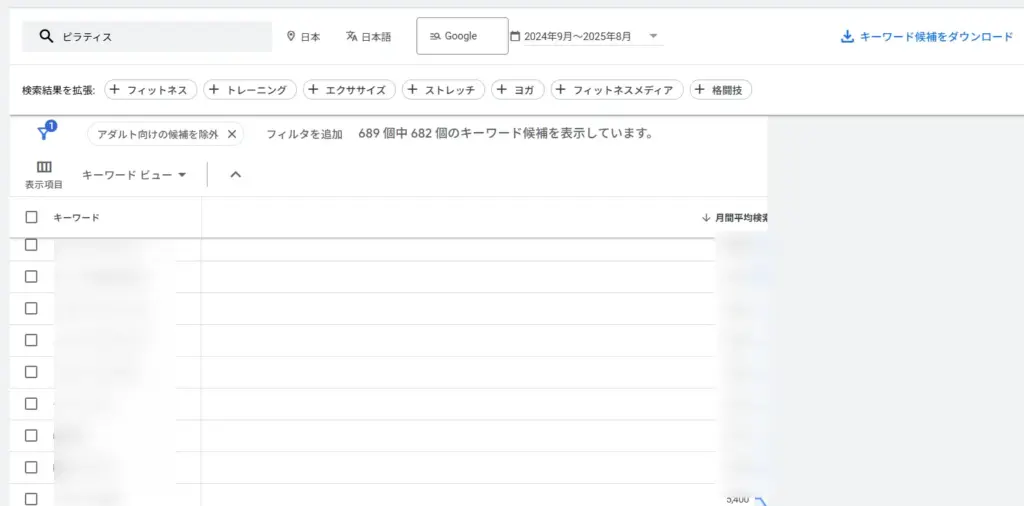The image size is (1024, 506).
Task: Click the search magnifier icon
Action: (46, 37)
